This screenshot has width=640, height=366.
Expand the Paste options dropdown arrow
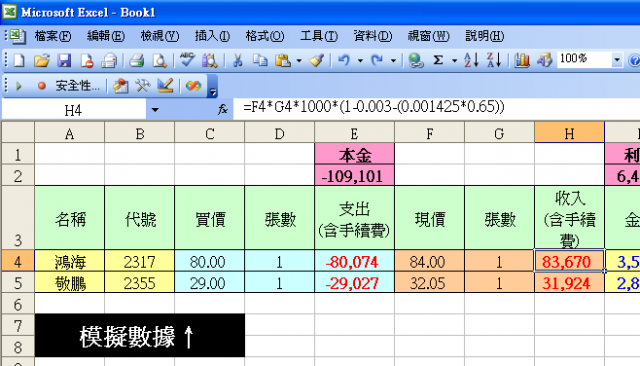pyautogui.click(x=299, y=61)
